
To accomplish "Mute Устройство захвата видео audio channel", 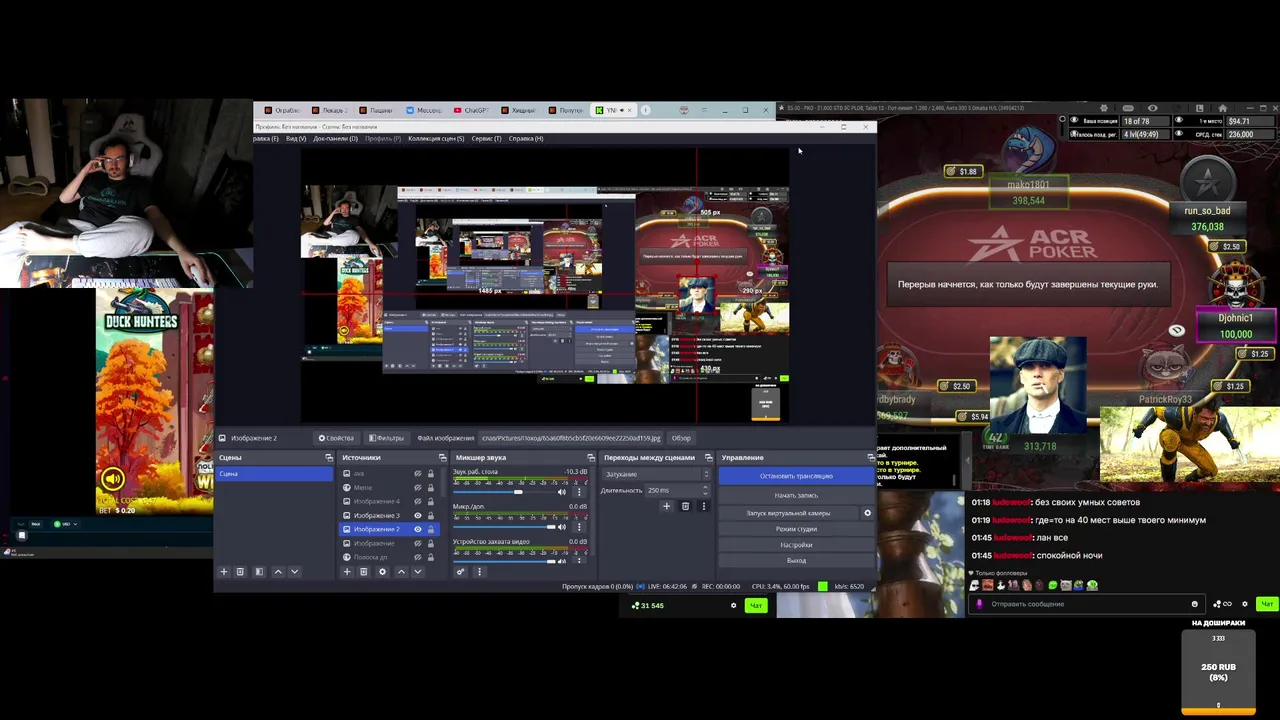I will 561,560.
